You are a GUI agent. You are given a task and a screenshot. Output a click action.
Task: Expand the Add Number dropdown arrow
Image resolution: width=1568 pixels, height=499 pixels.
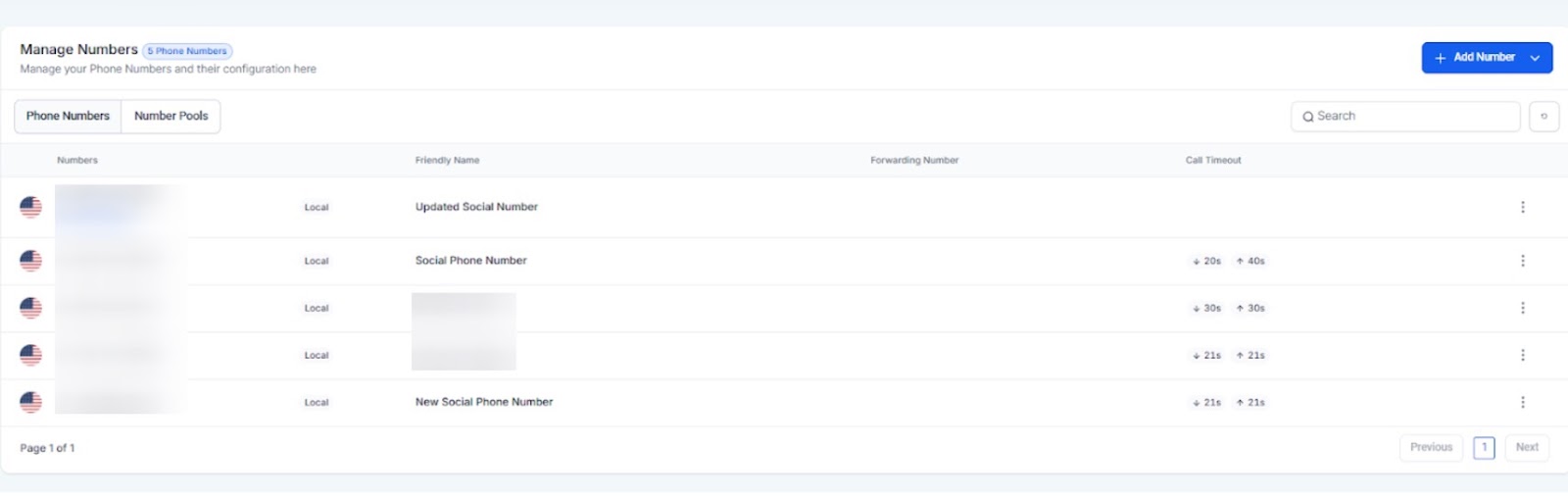[x=1535, y=58]
